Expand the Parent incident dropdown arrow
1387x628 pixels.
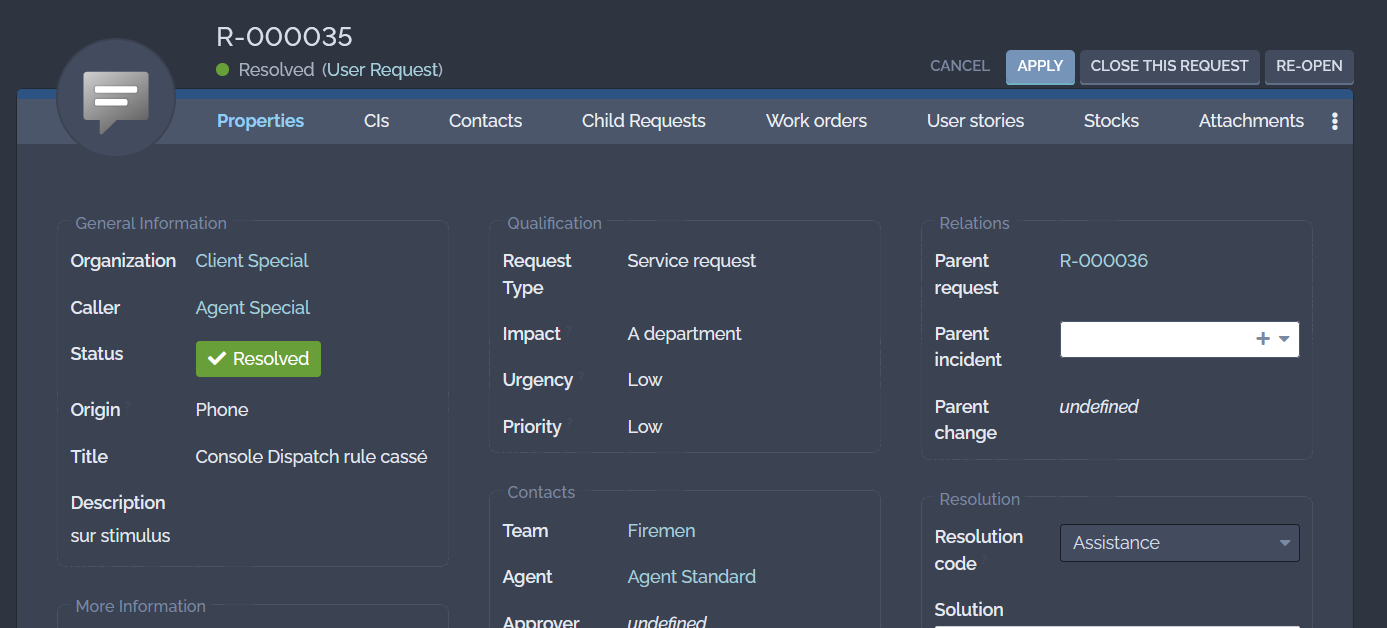(x=1285, y=339)
